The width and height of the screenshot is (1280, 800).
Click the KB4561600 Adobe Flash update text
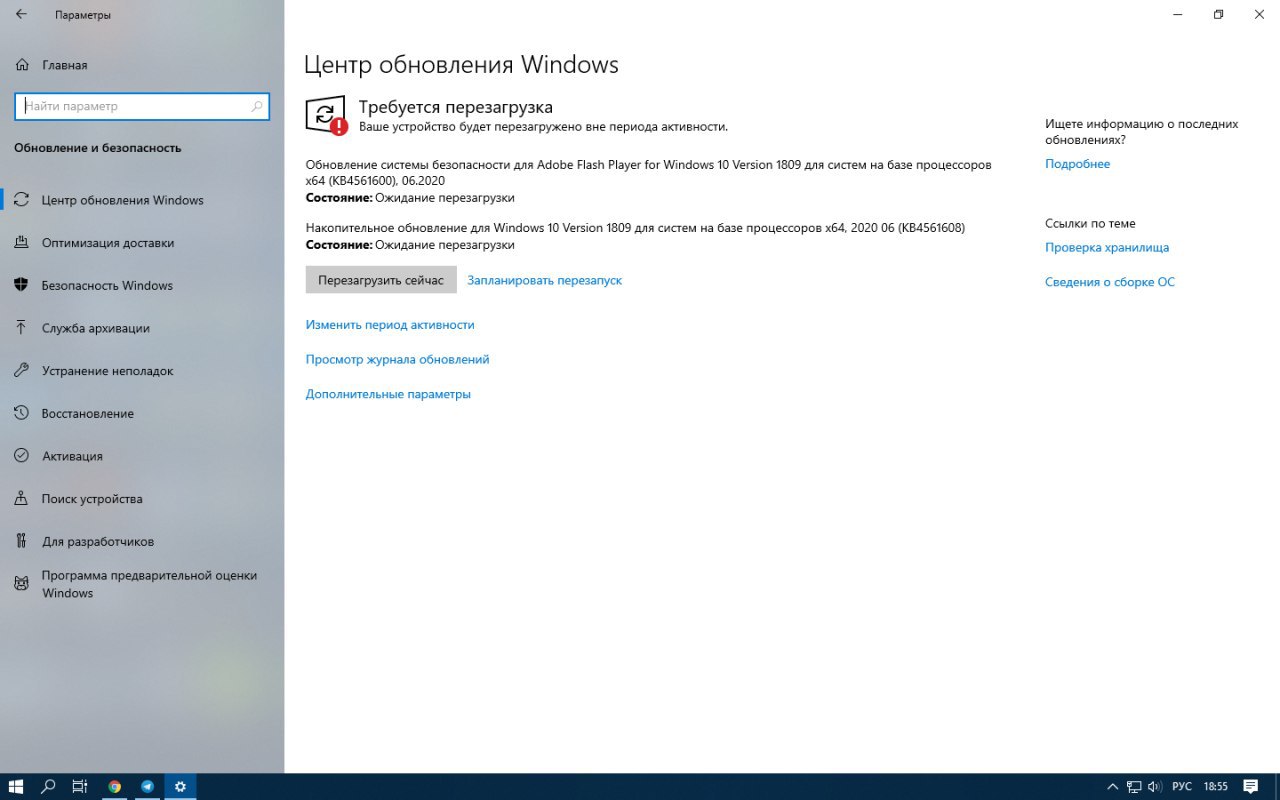648,172
